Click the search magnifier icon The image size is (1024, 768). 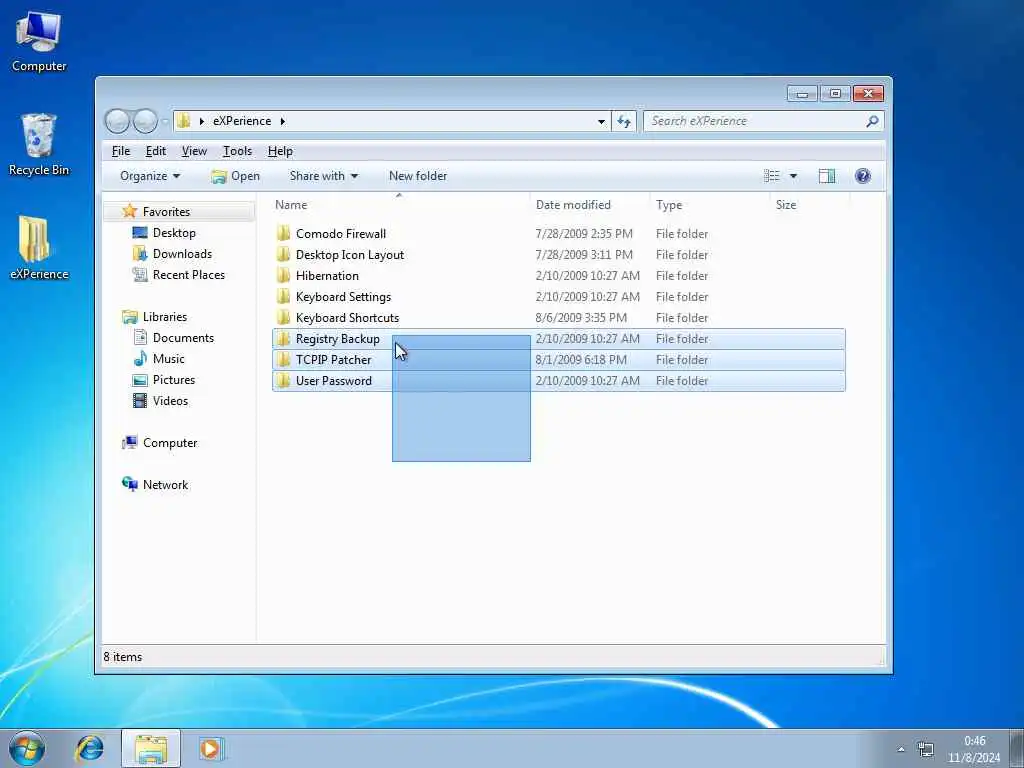(872, 121)
